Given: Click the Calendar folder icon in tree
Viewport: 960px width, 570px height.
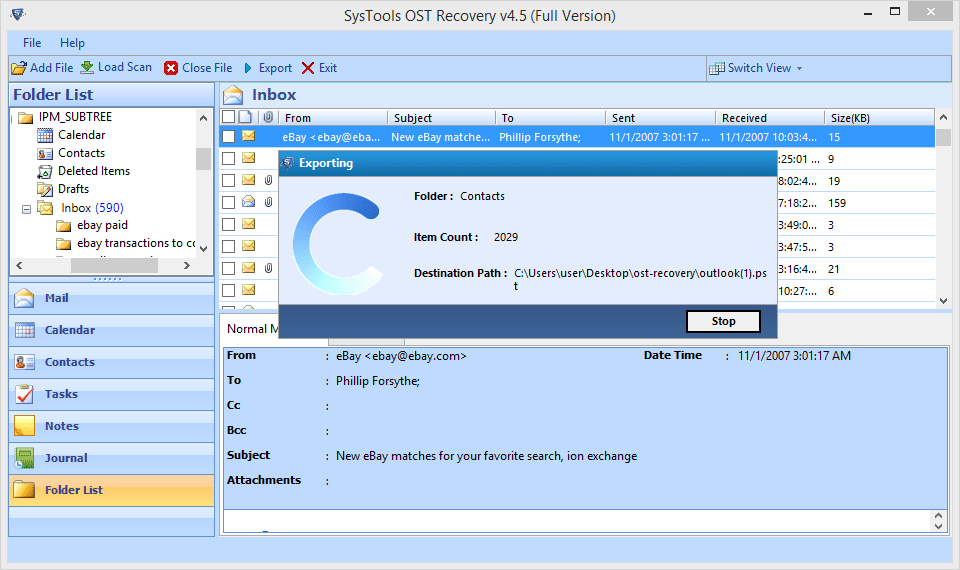Looking at the screenshot, I should click(45, 135).
